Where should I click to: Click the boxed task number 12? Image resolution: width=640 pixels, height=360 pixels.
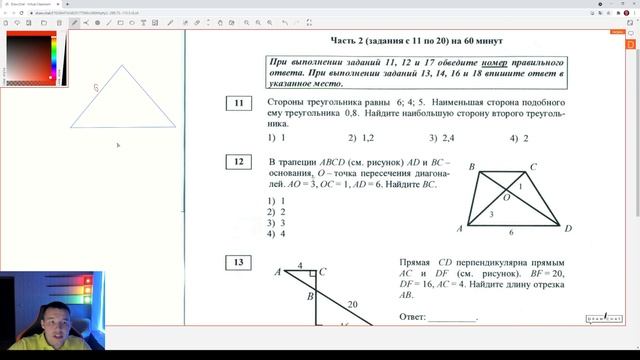tap(239, 162)
